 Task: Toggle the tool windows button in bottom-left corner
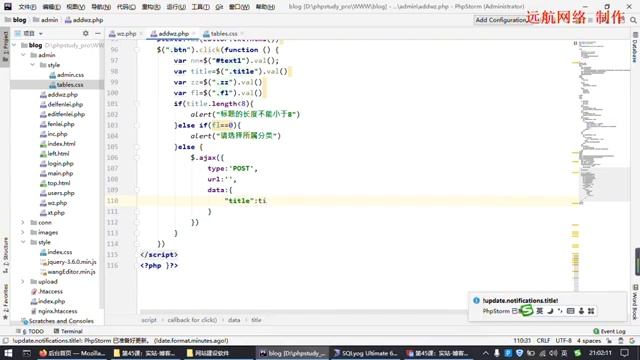click(x=6, y=341)
